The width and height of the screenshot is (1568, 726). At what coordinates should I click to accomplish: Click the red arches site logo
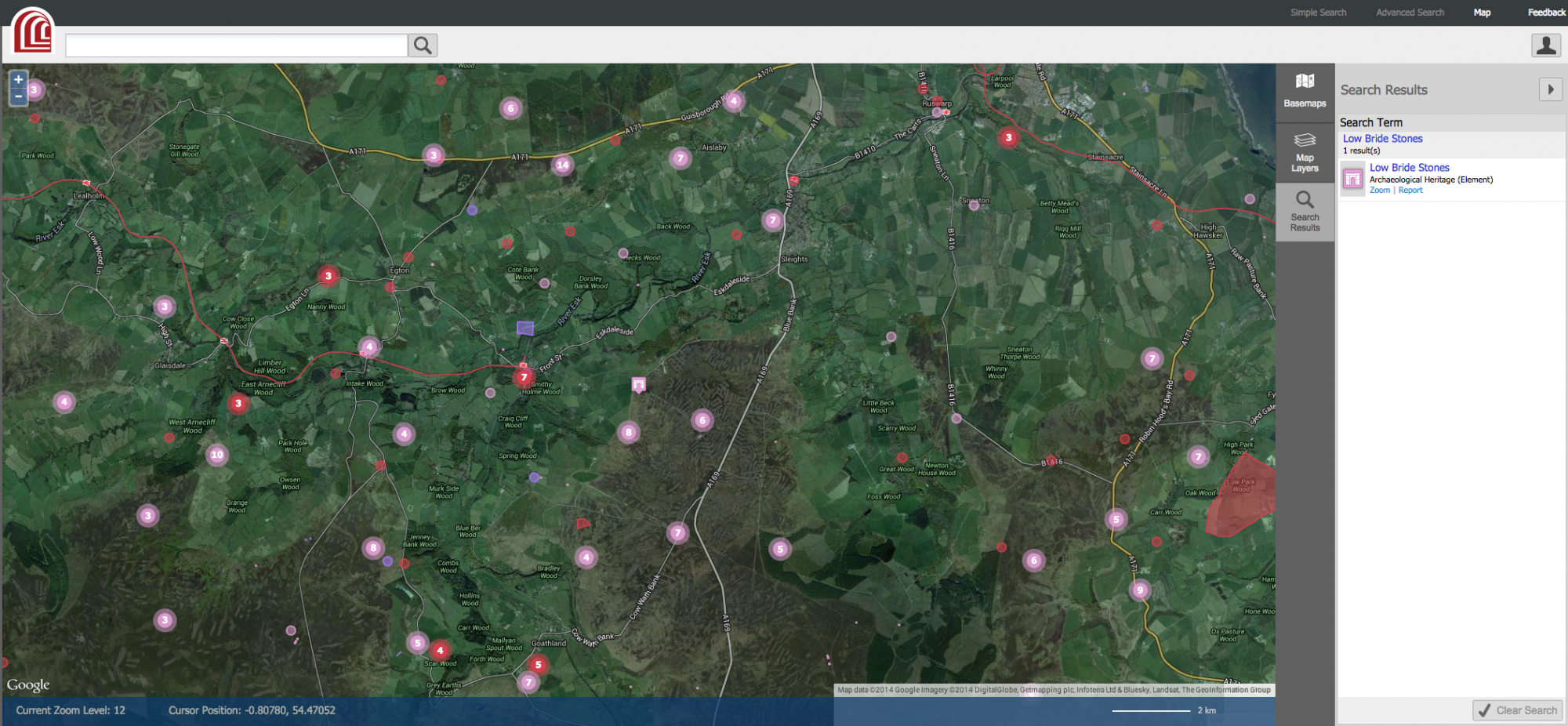(x=32, y=31)
